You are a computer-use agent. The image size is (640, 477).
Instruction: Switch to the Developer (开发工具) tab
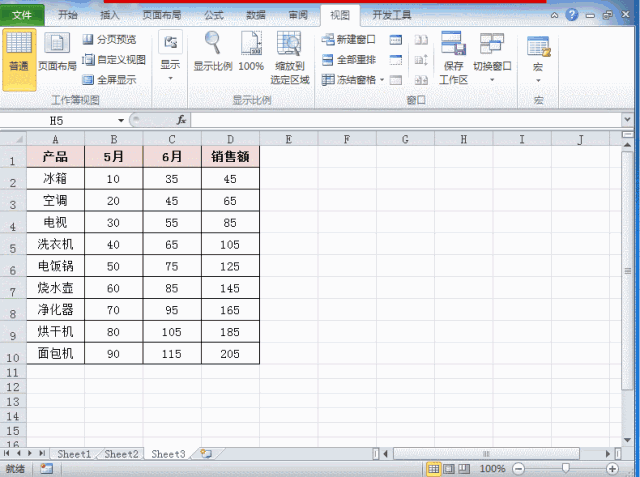(x=391, y=15)
